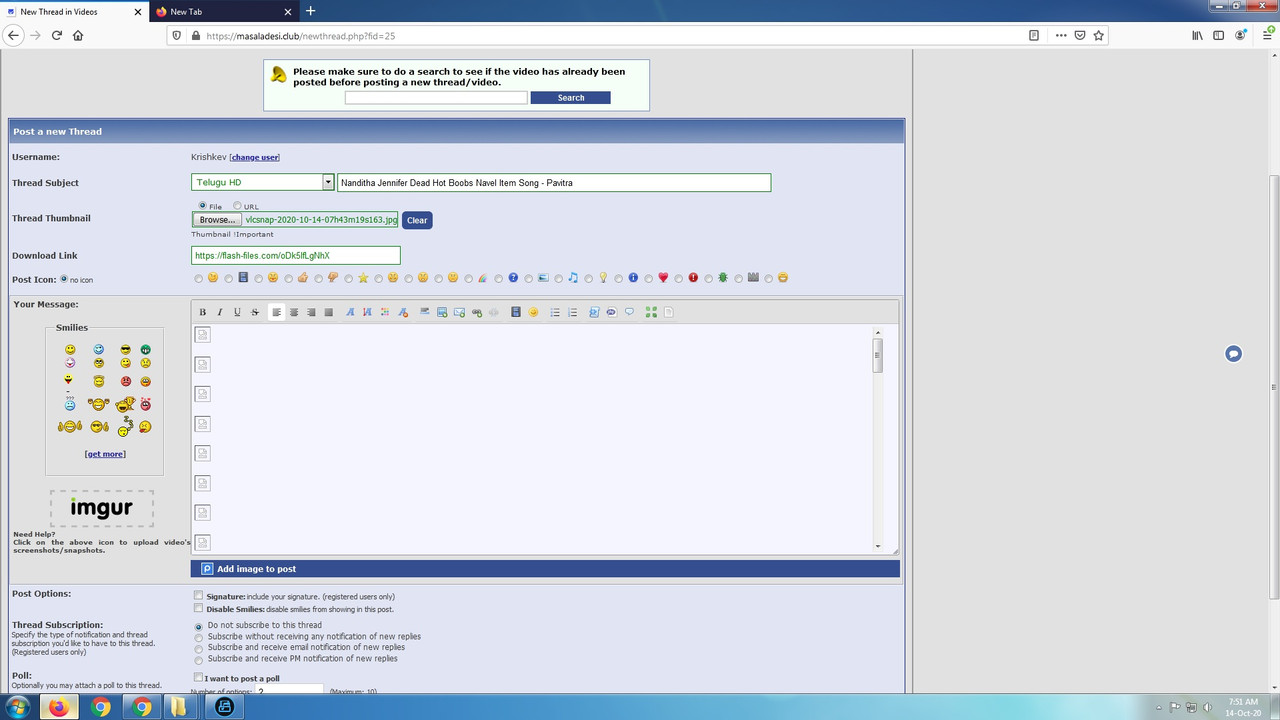1280x720 pixels.
Task: Click 'Add image to post' bar
Action: [x=545, y=569]
